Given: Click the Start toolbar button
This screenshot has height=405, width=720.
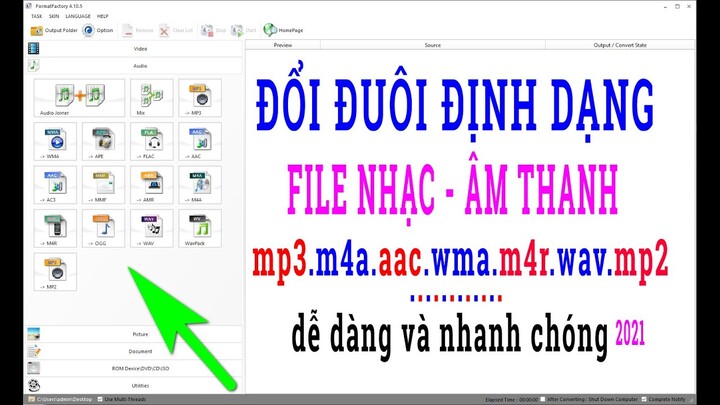Looking at the screenshot, I should pyautogui.click(x=243, y=30).
